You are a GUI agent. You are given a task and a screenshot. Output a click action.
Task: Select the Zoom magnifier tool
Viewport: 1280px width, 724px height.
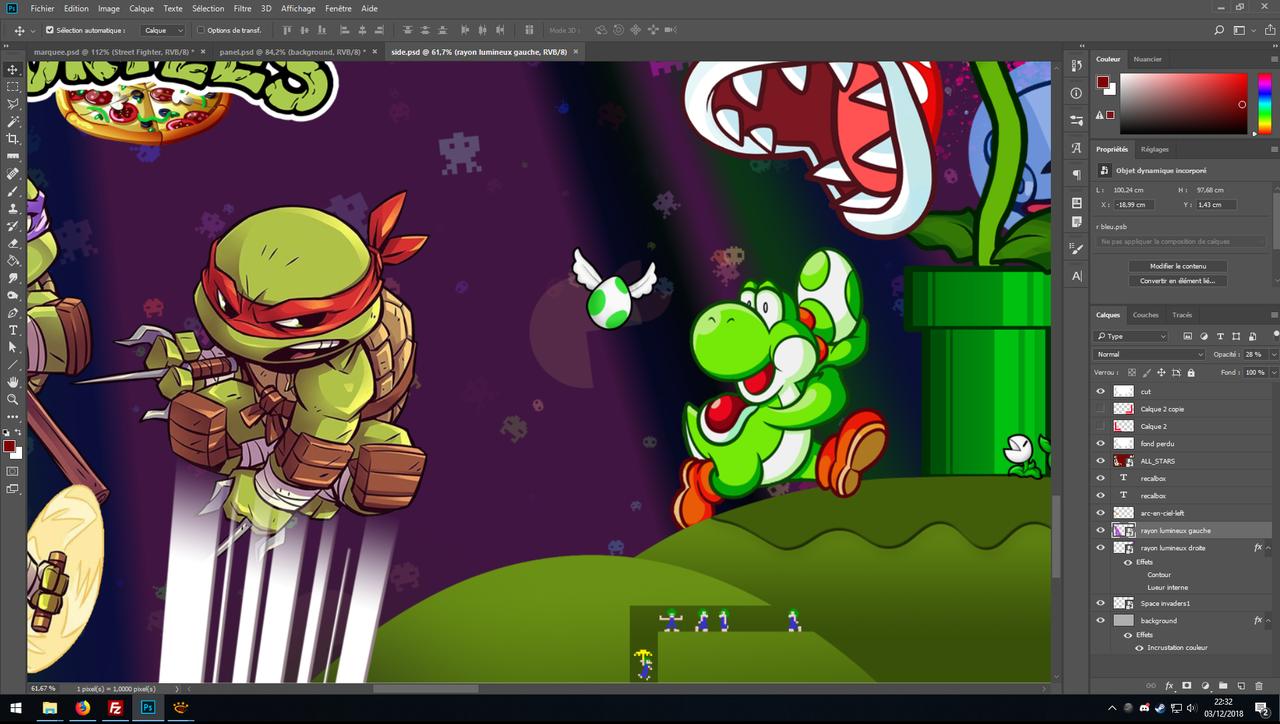pyautogui.click(x=13, y=399)
